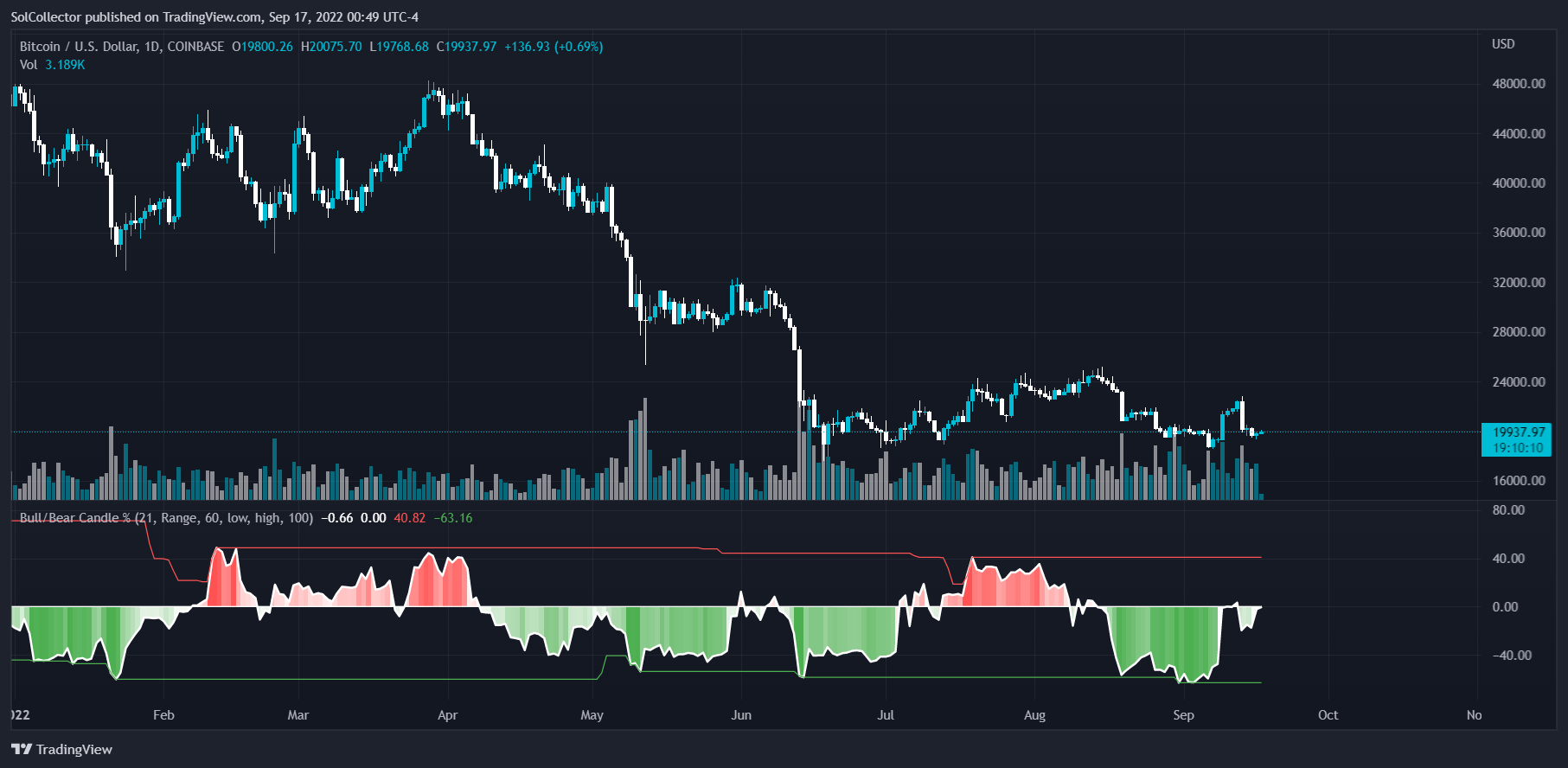
Task: Click the 16000.00 price axis label
Action: [x=1519, y=481]
